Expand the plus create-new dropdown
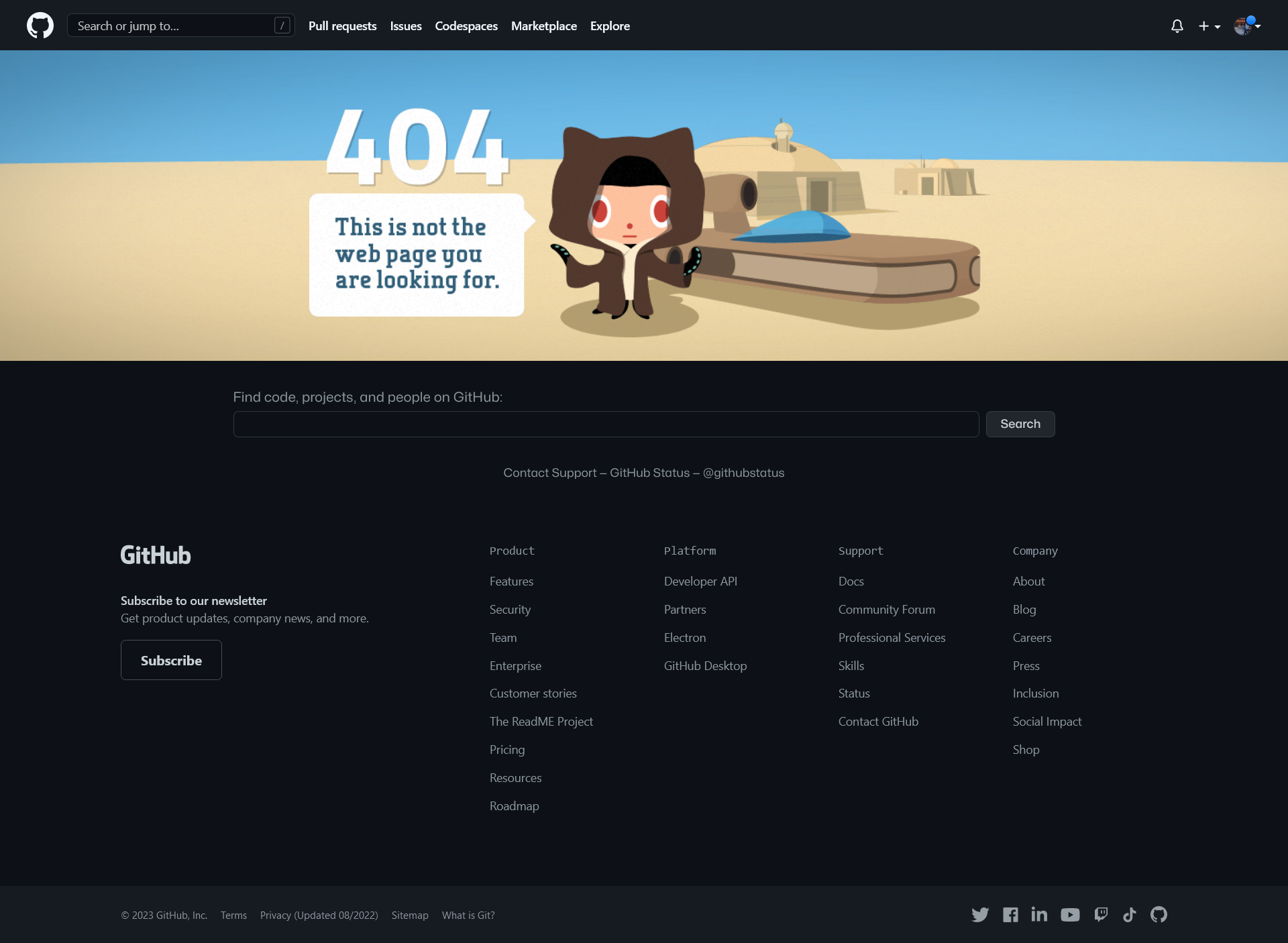This screenshot has height=943, width=1288. tap(1209, 26)
